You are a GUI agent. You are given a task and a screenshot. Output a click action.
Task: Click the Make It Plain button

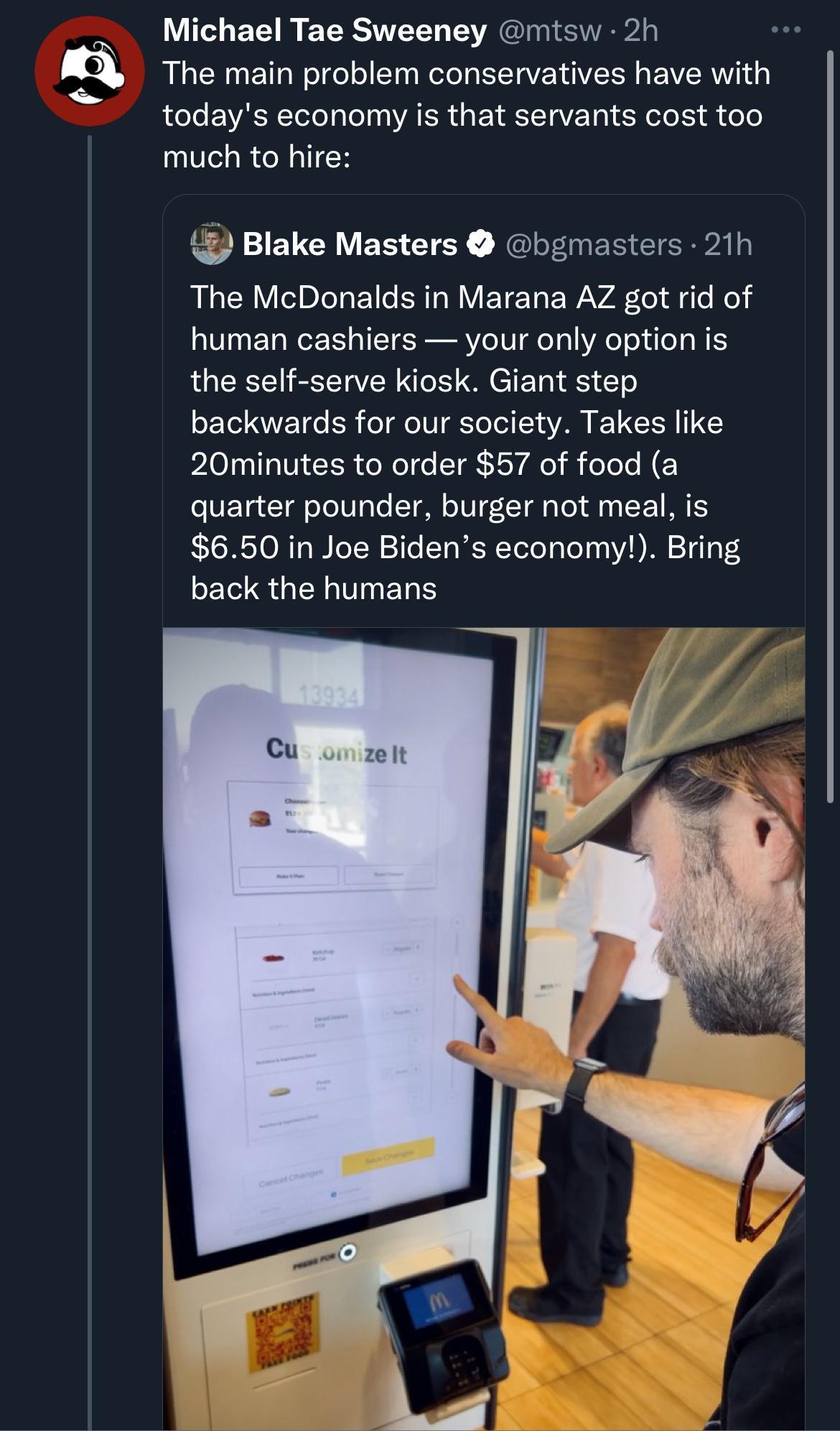[x=289, y=876]
